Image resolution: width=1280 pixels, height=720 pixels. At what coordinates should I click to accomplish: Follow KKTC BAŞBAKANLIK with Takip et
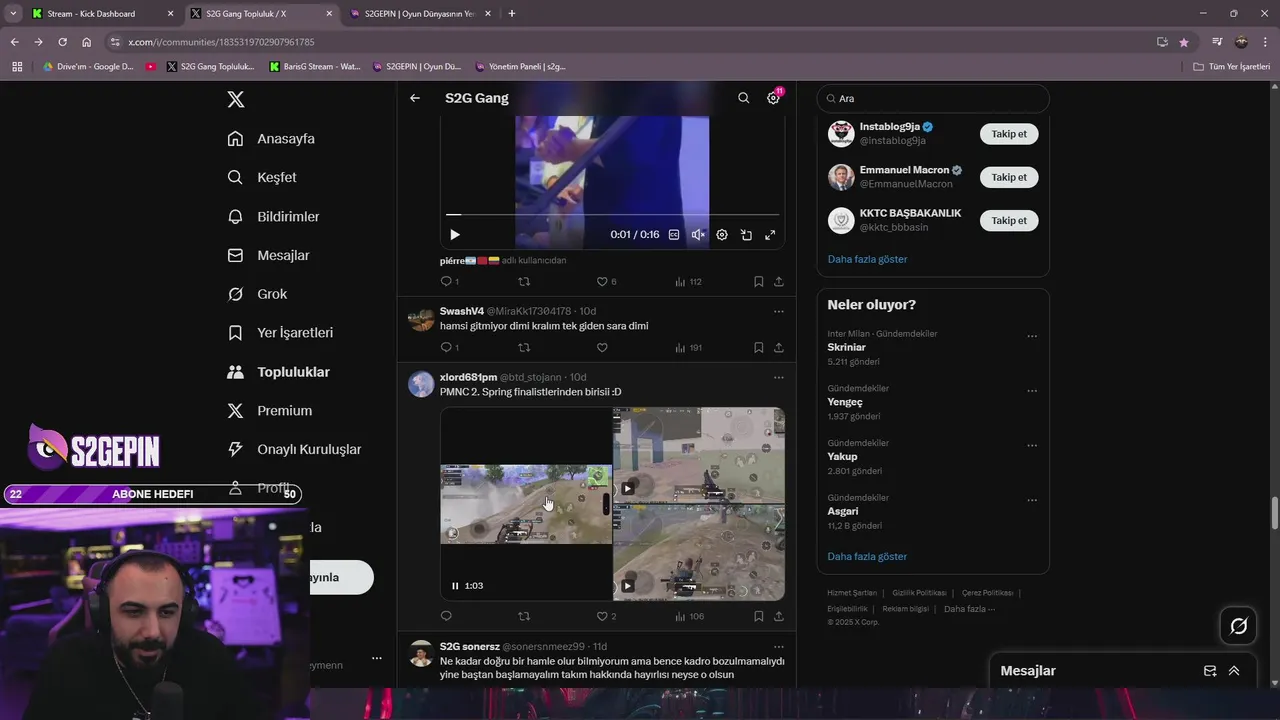(1009, 220)
